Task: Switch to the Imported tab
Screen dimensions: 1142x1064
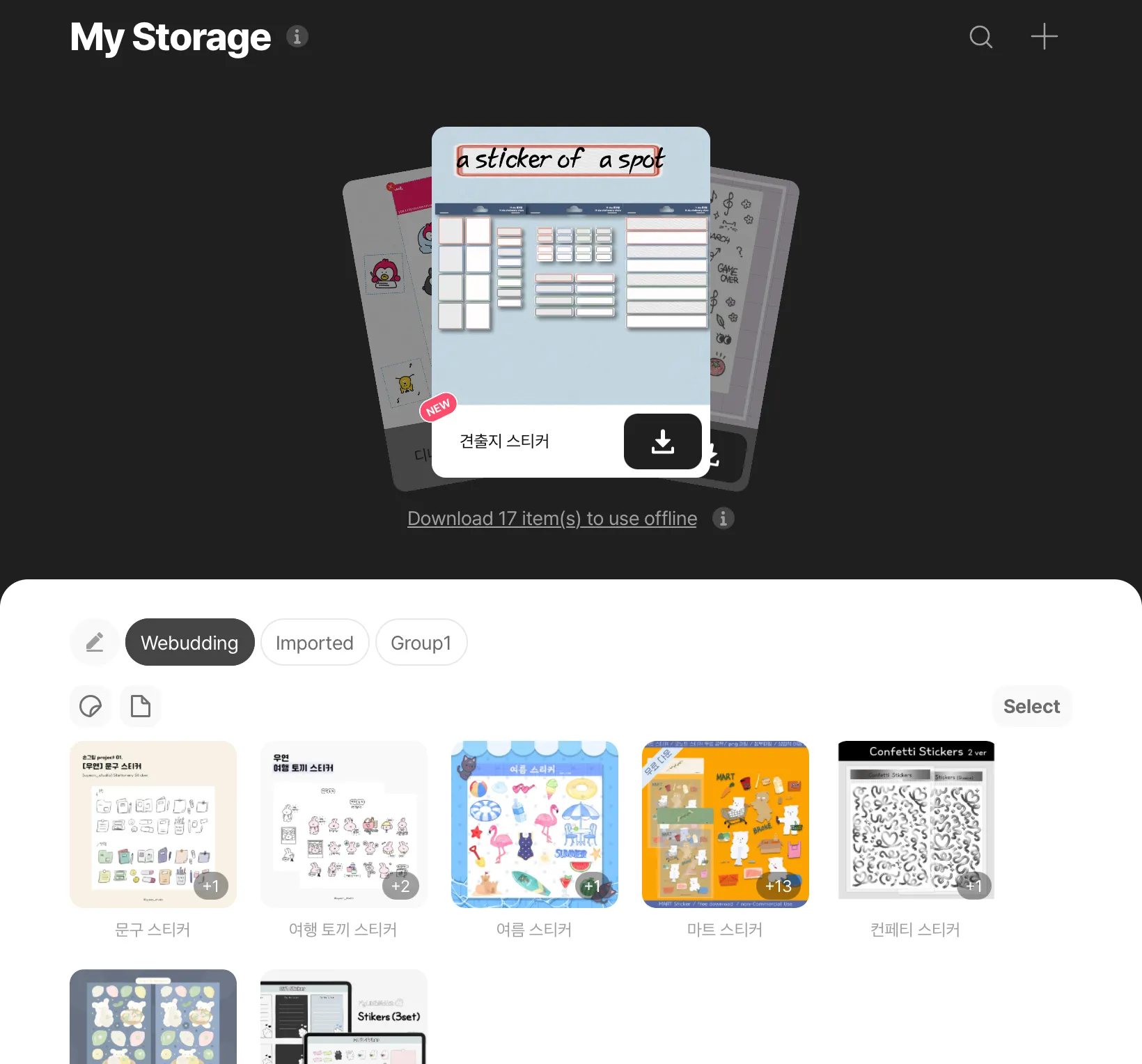Action: (x=314, y=642)
